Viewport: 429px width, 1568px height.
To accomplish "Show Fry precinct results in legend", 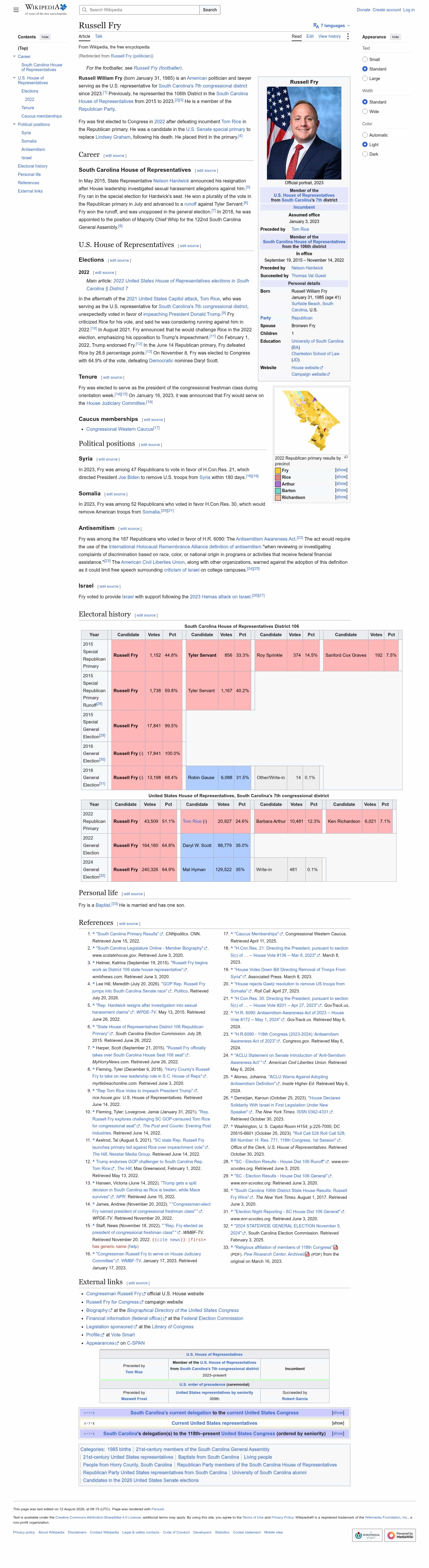I will click(x=341, y=470).
